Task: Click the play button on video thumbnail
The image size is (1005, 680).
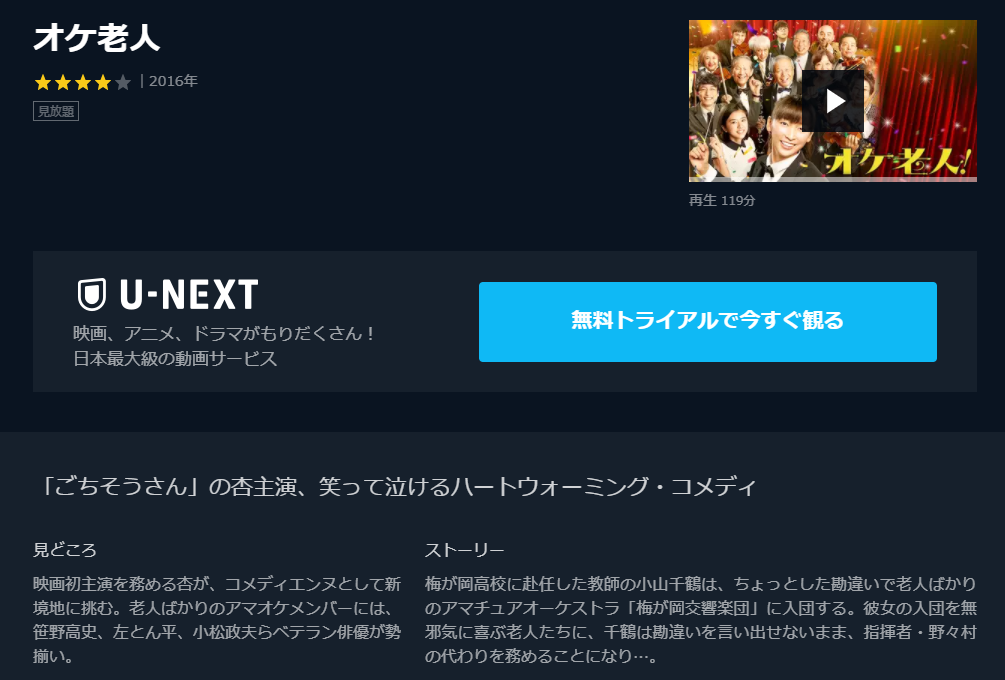Action: pyautogui.click(x=833, y=101)
